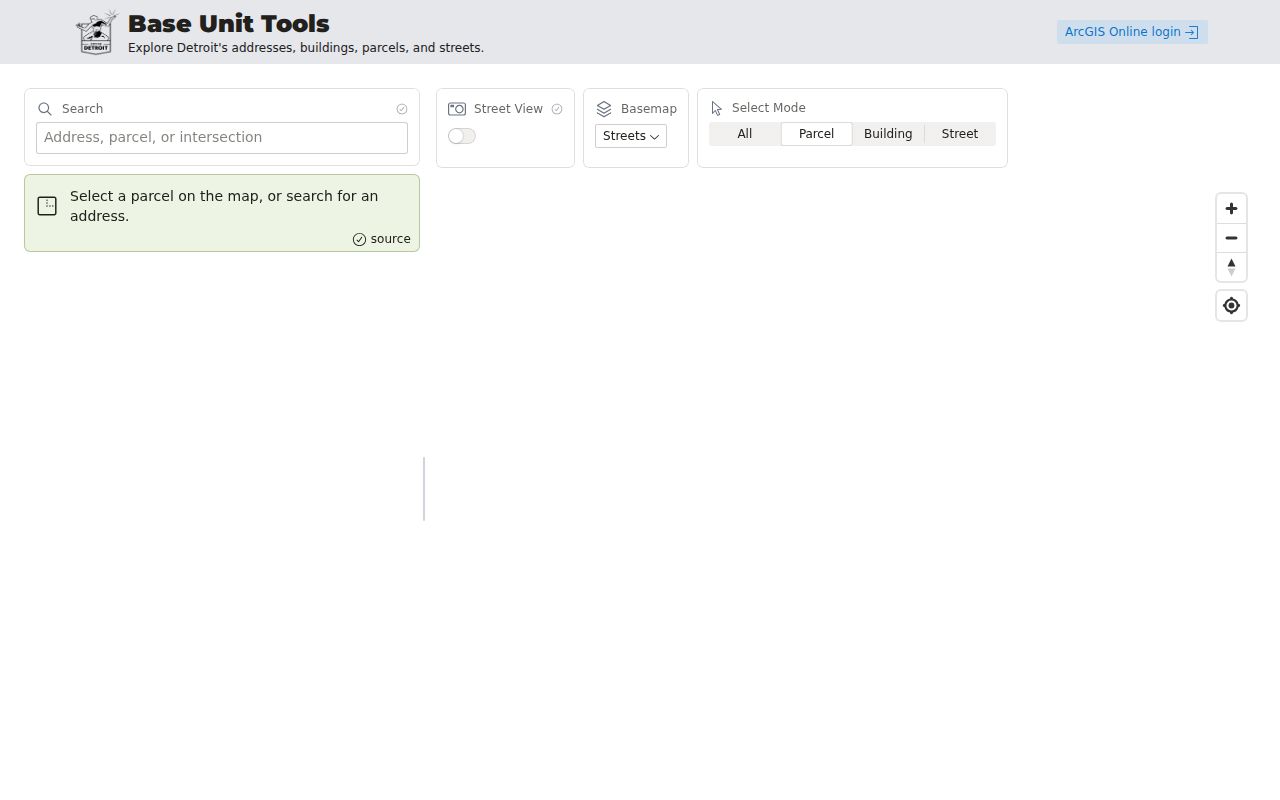
Task: Focus the address, parcel, or intersection field
Action: 222,138
